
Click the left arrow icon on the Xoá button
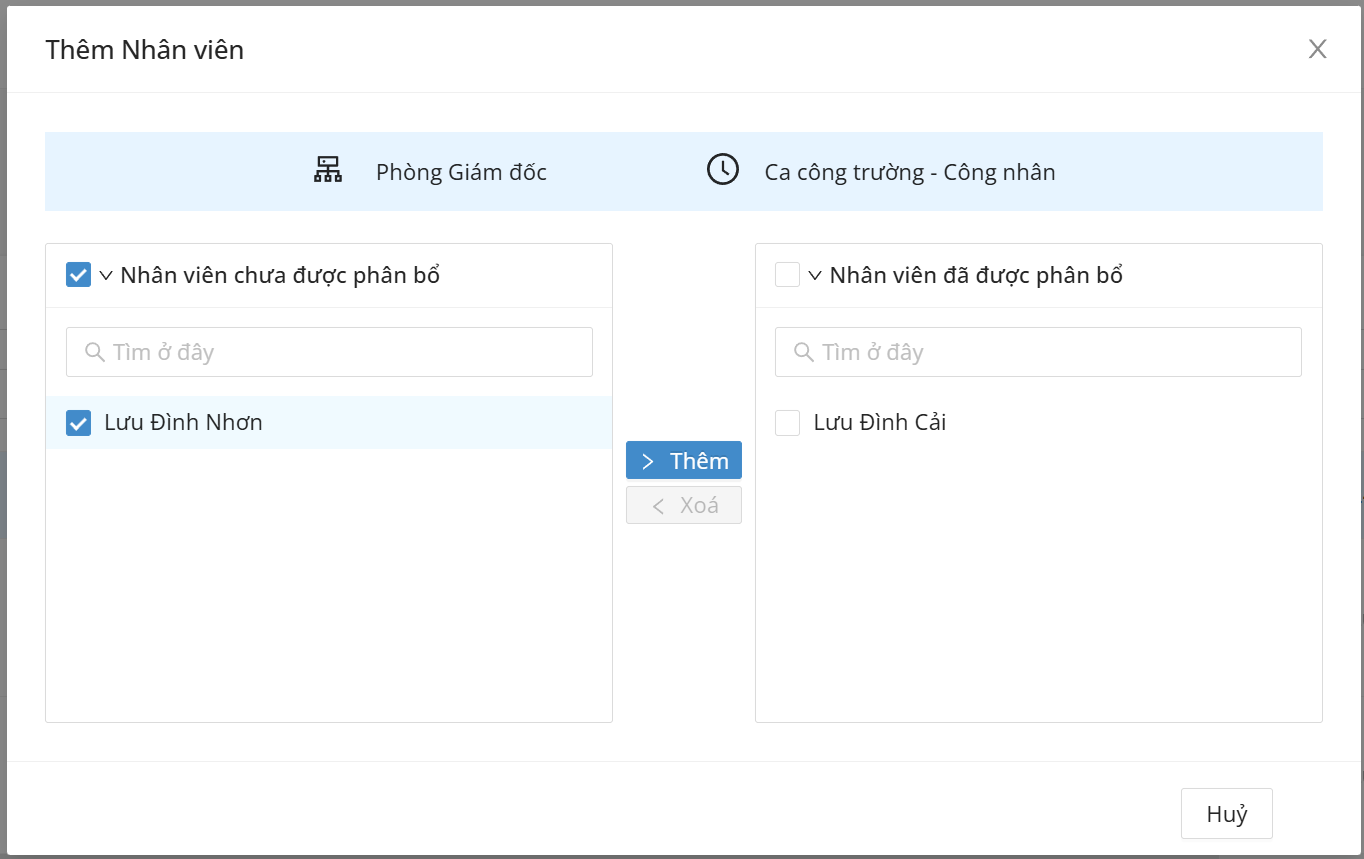coord(658,506)
